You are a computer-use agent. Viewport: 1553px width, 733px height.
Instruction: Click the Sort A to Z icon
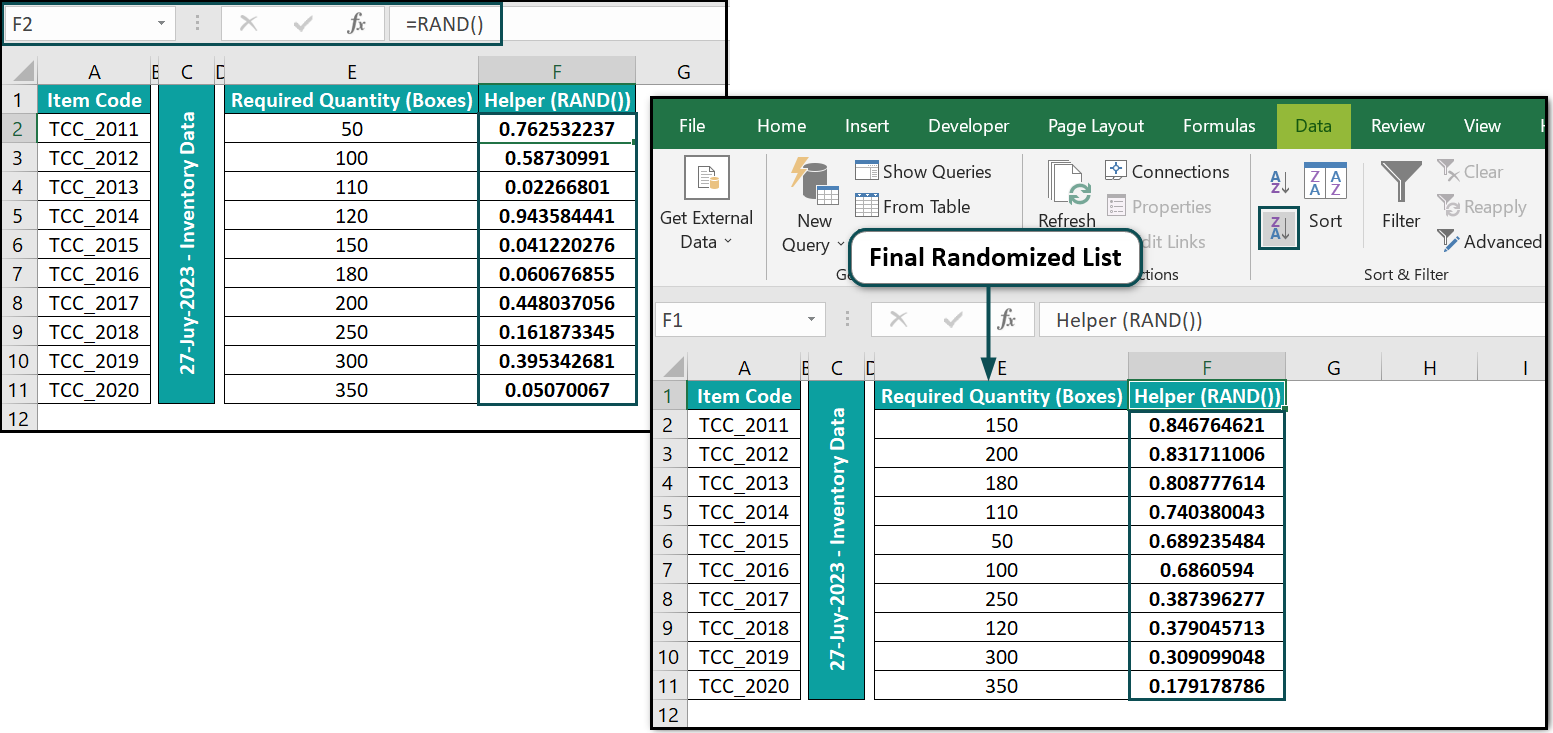pos(1279,182)
